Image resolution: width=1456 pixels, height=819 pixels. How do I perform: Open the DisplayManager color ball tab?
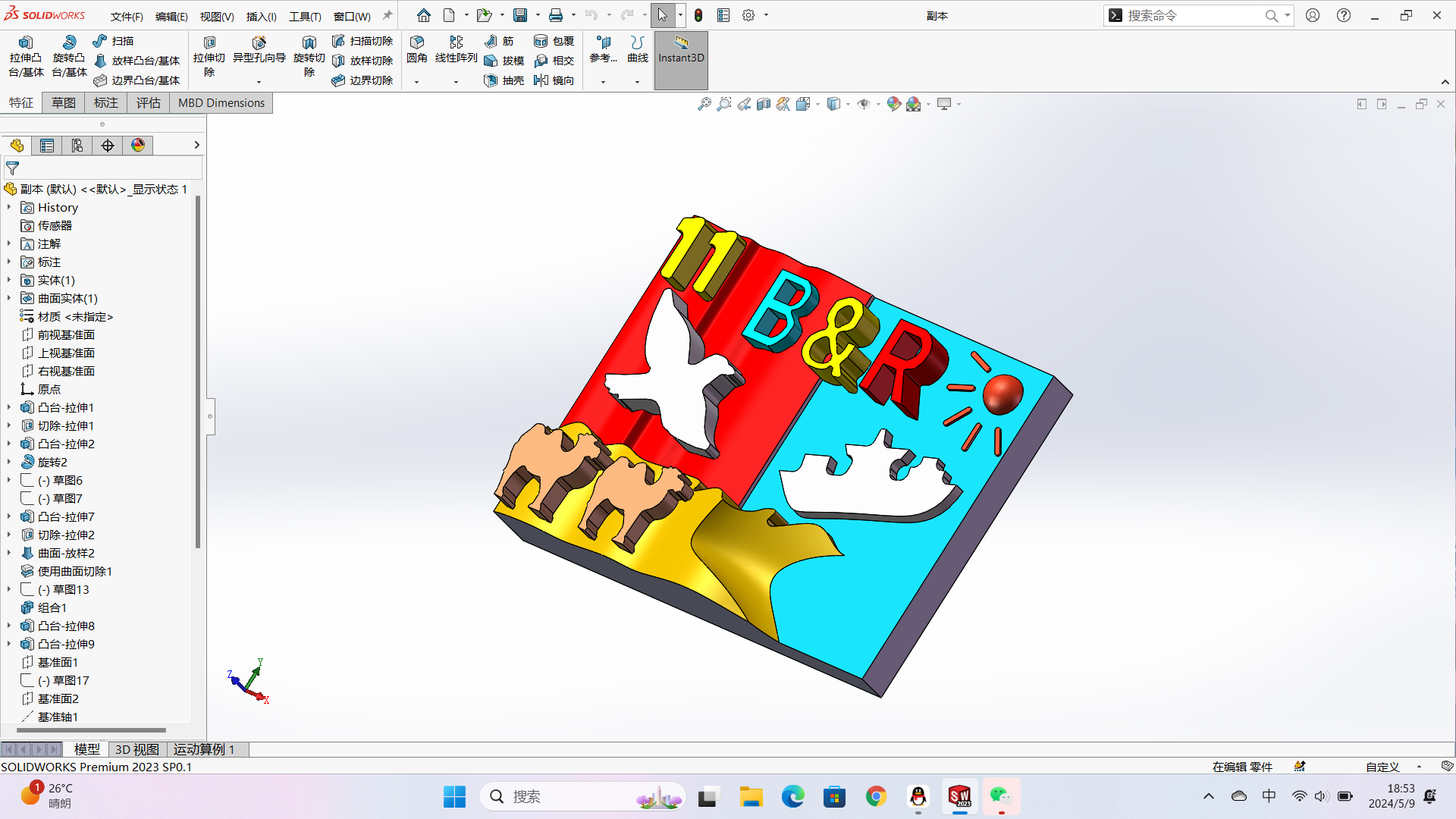tap(138, 146)
